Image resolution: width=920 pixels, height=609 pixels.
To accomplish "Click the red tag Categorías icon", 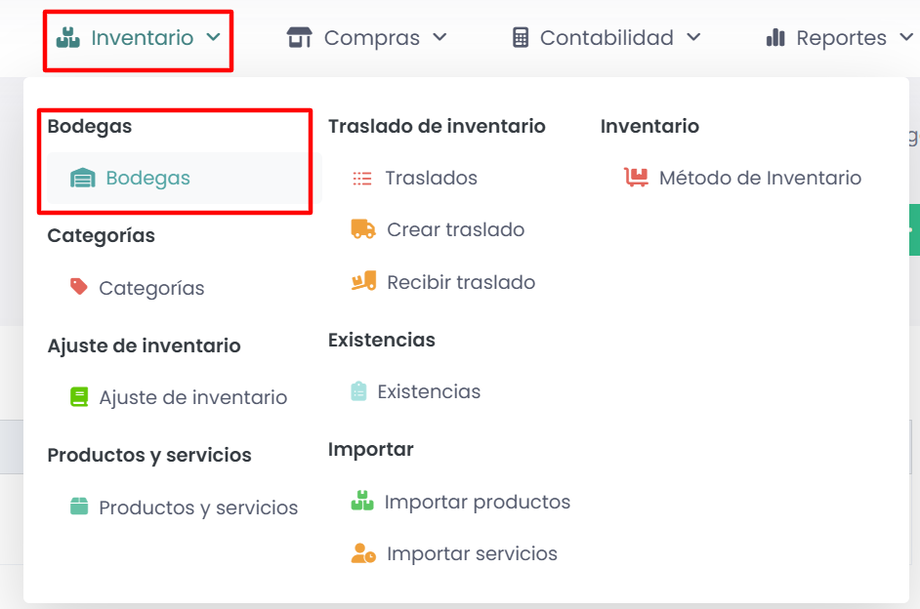I will tap(79, 287).
